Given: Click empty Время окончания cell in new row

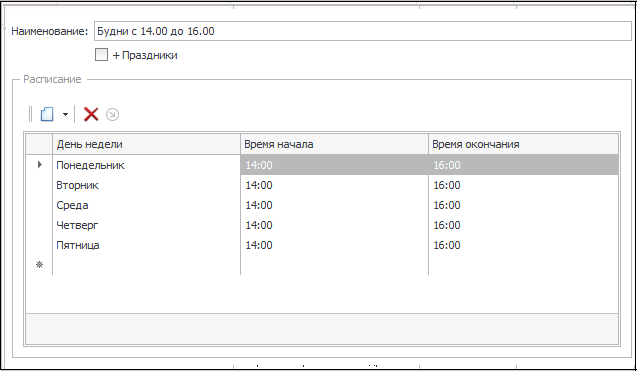Looking at the screenshot, I should [x=524, y=265].
